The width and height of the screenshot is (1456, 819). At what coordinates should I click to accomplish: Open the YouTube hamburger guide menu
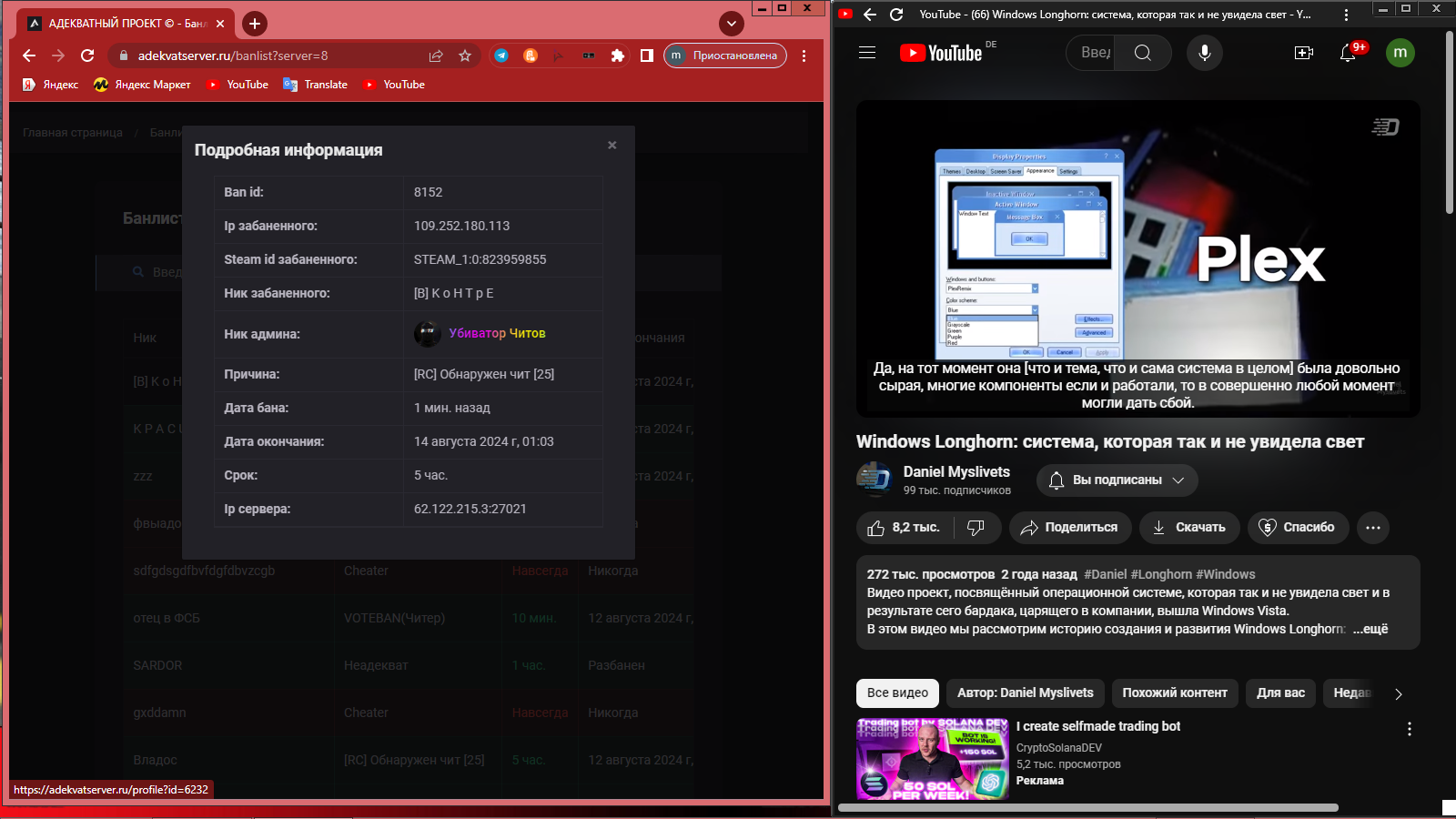point(867,53)
